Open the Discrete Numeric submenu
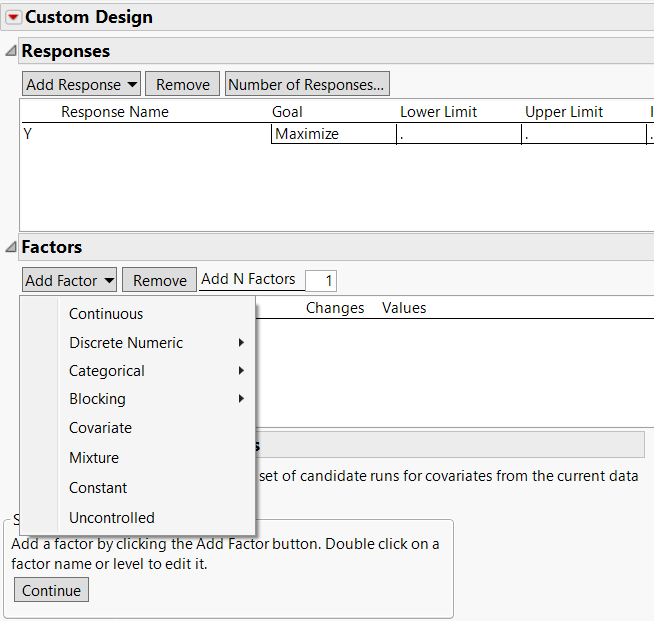The image size is (654, 621). tap(126, 343)
